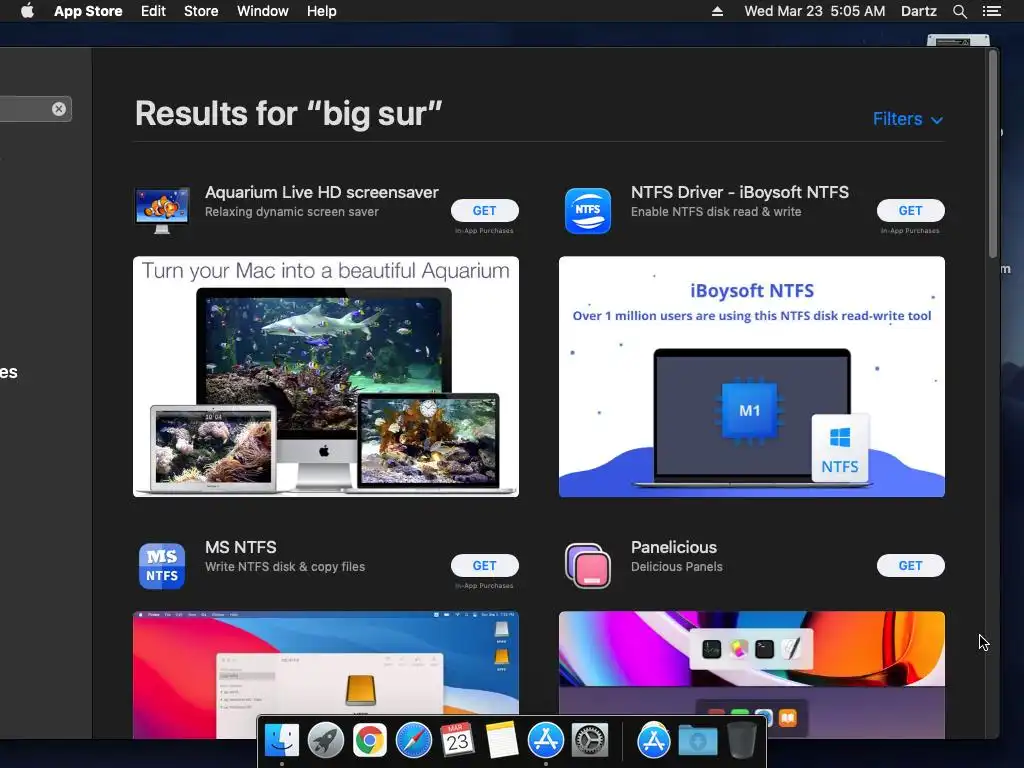Get the Panelicious app
The height and width of the screenshot is (768, 1024).
910,566
